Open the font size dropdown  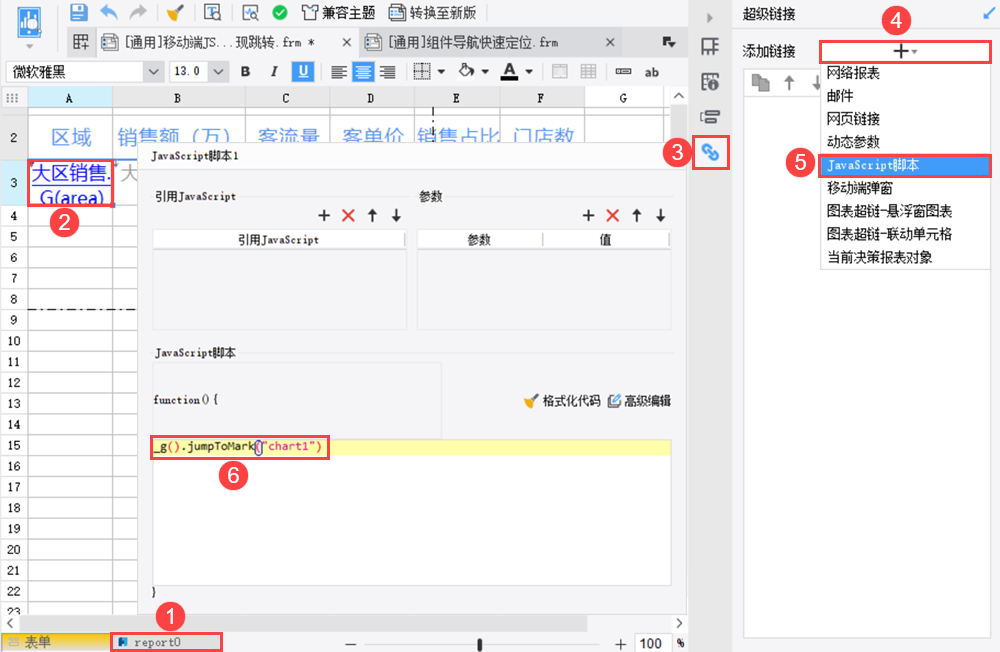(218, 72)
